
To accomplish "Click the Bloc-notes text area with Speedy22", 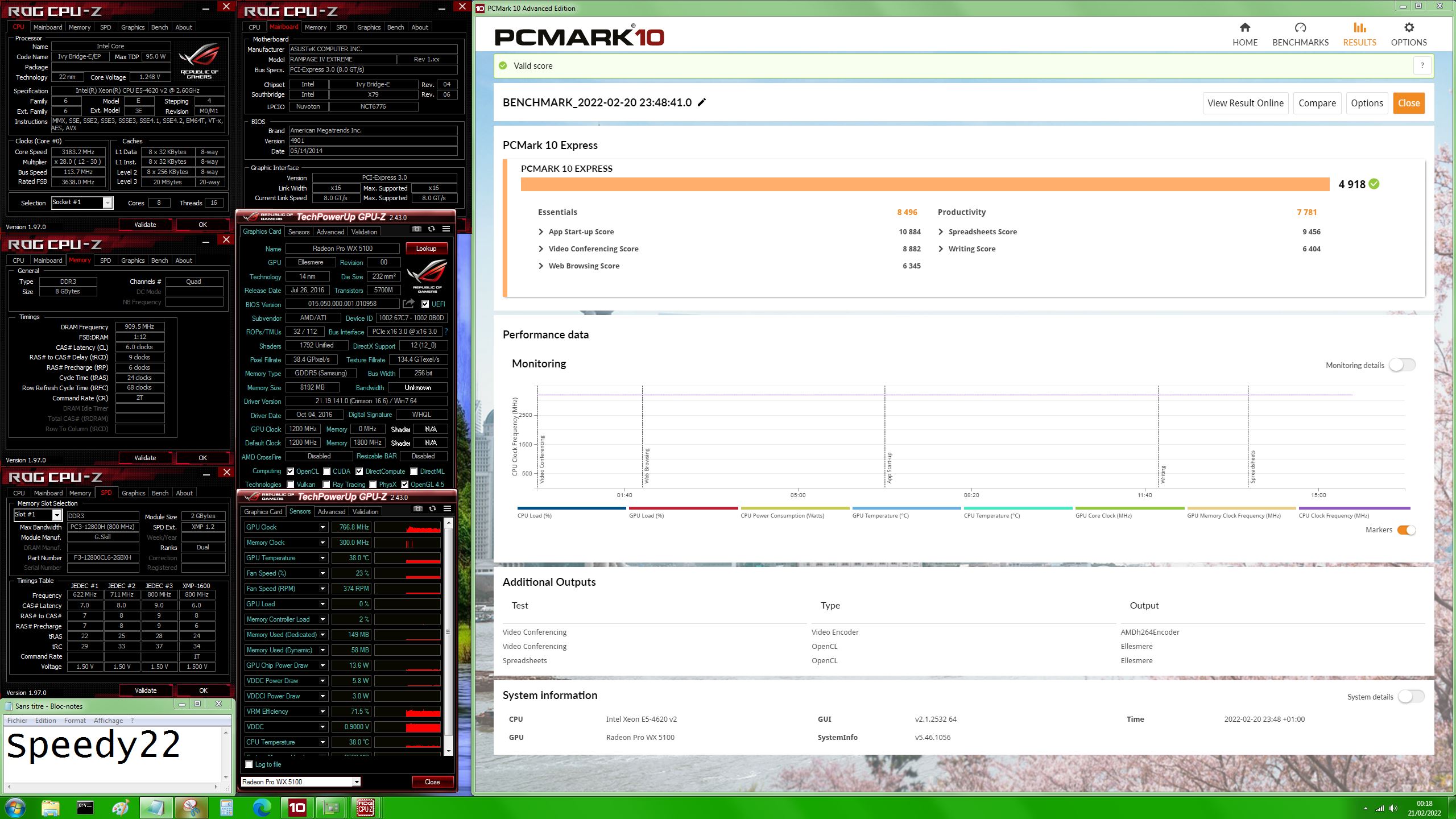I will tap(111, 755).
